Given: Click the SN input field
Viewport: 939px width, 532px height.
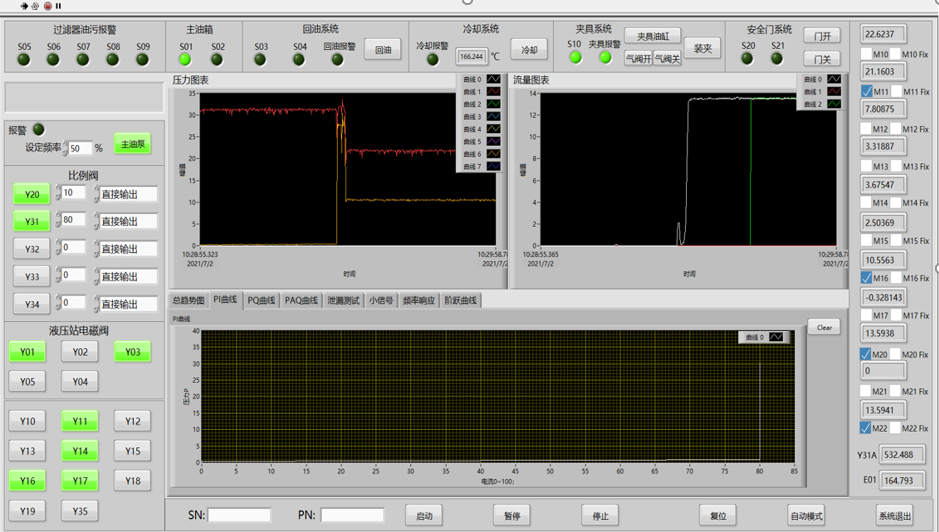Looking at the screenshot, I should 239,515.
